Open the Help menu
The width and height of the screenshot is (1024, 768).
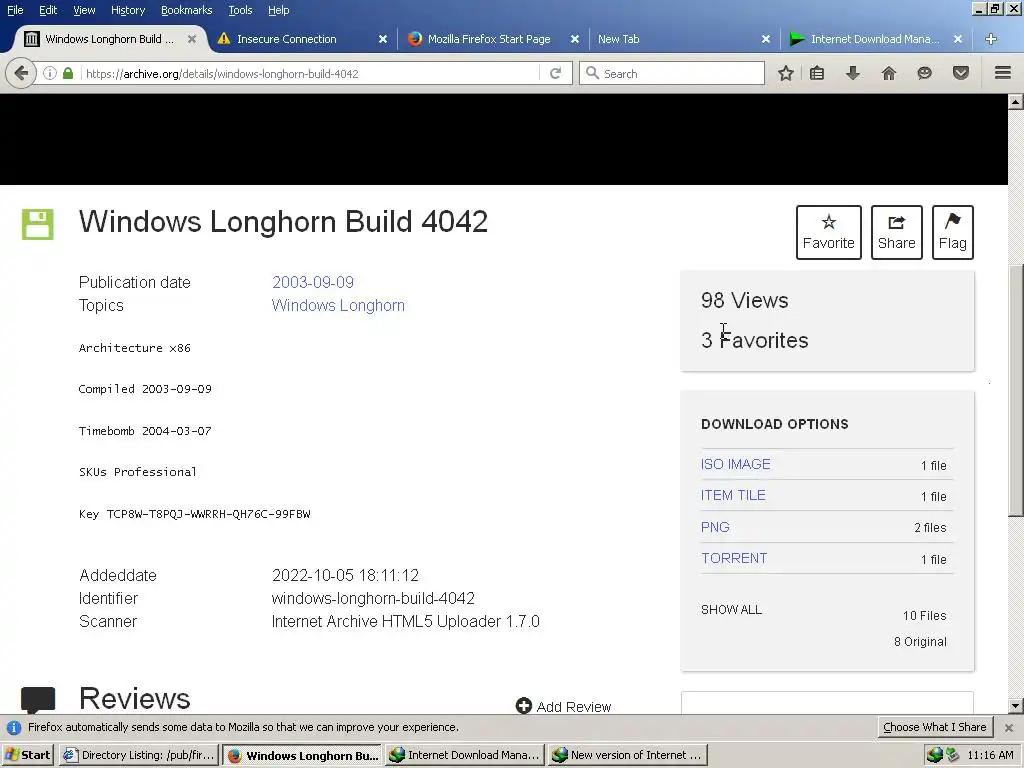(279, 10)
